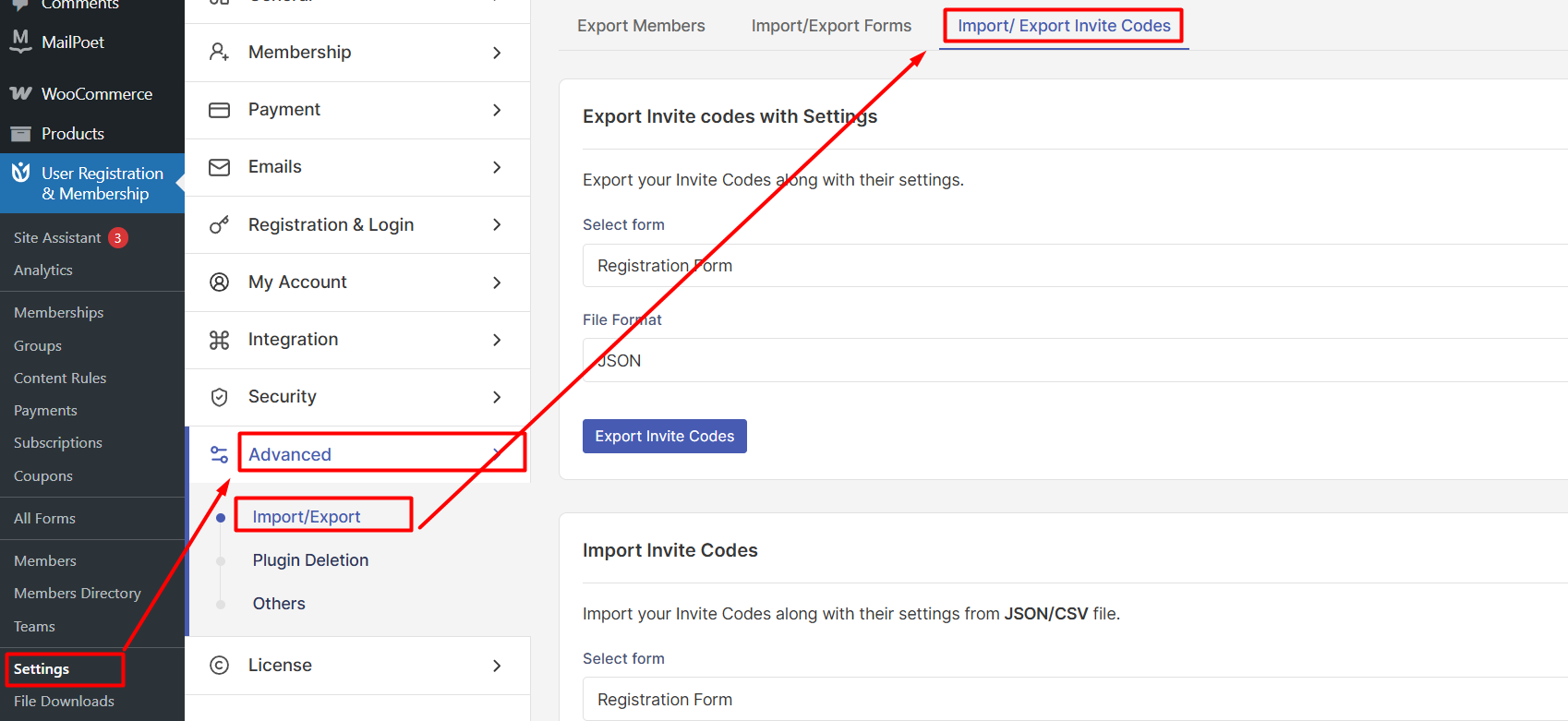Open the Security settings section
The image size is (1568, 721).
[x=357, y=397]
